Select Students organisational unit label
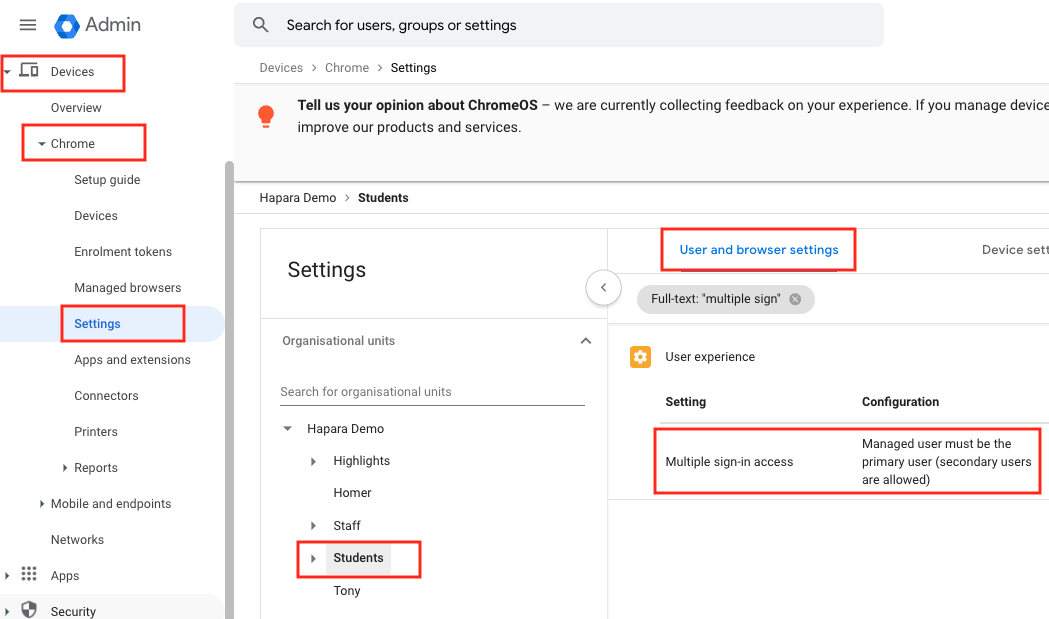 pos(359,558)
